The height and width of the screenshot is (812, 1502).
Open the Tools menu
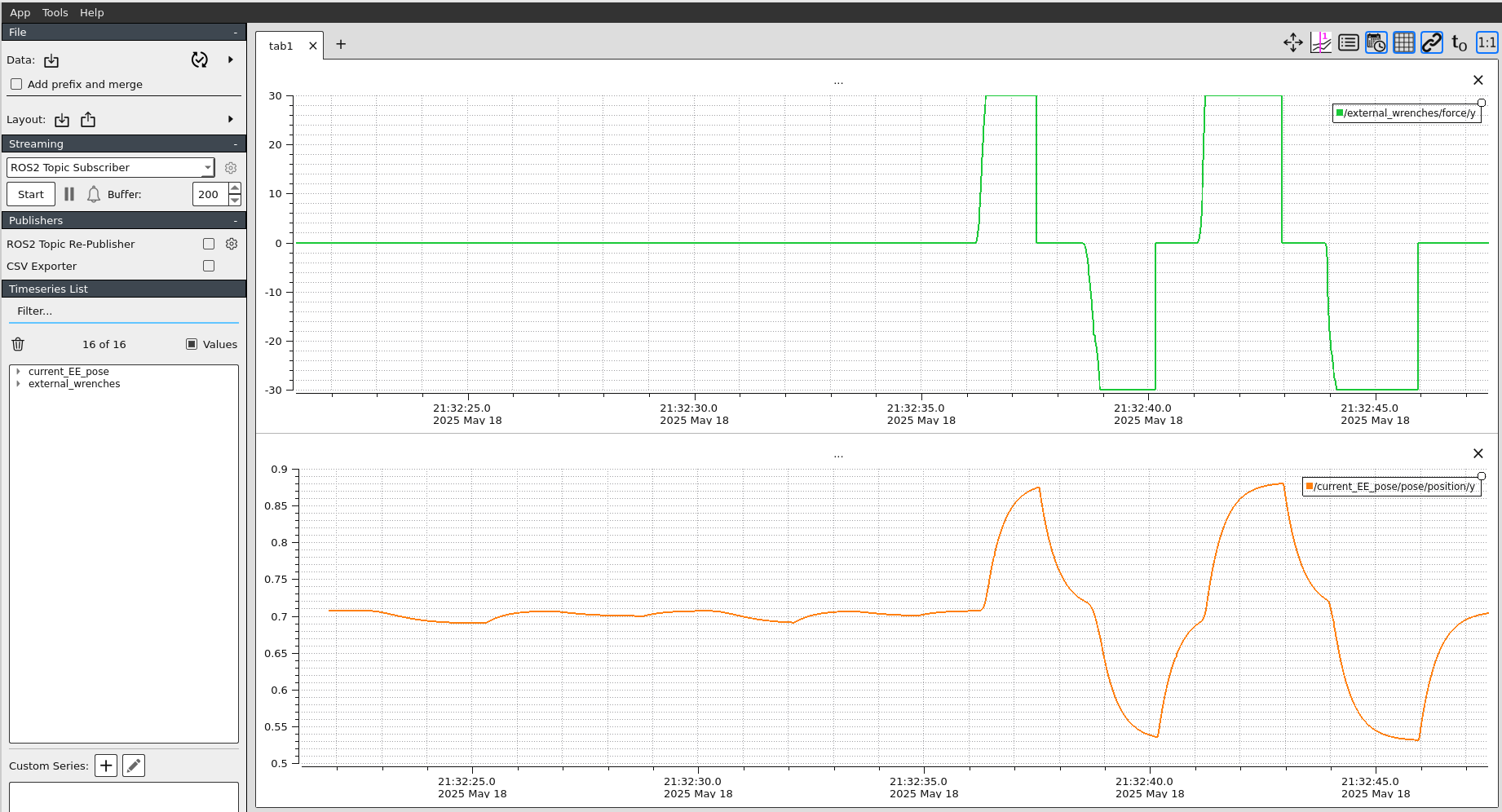coord(55,12)
